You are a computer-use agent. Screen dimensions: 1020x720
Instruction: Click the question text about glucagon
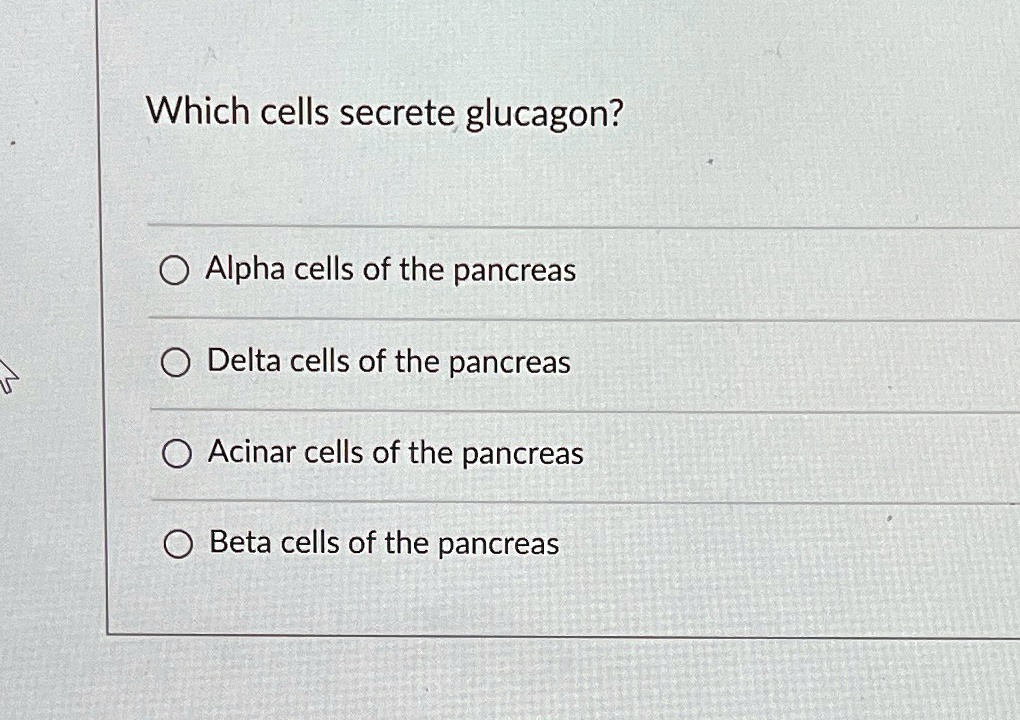coord(384,112)
